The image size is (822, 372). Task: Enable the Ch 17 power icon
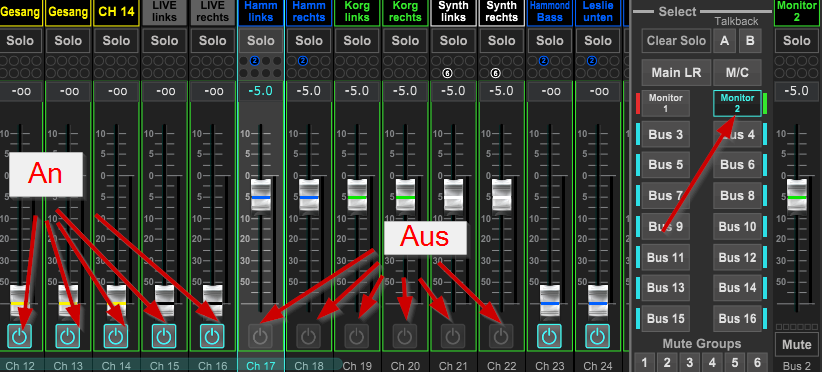[x=261, y=336]
